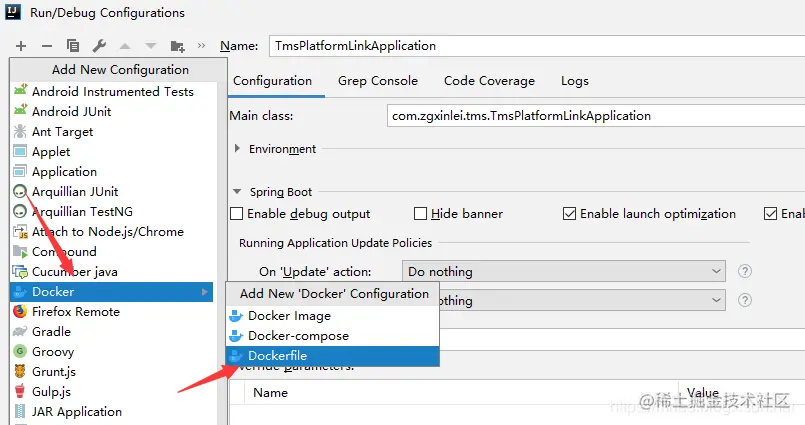Click the Gulp.js cup icon

20,391
